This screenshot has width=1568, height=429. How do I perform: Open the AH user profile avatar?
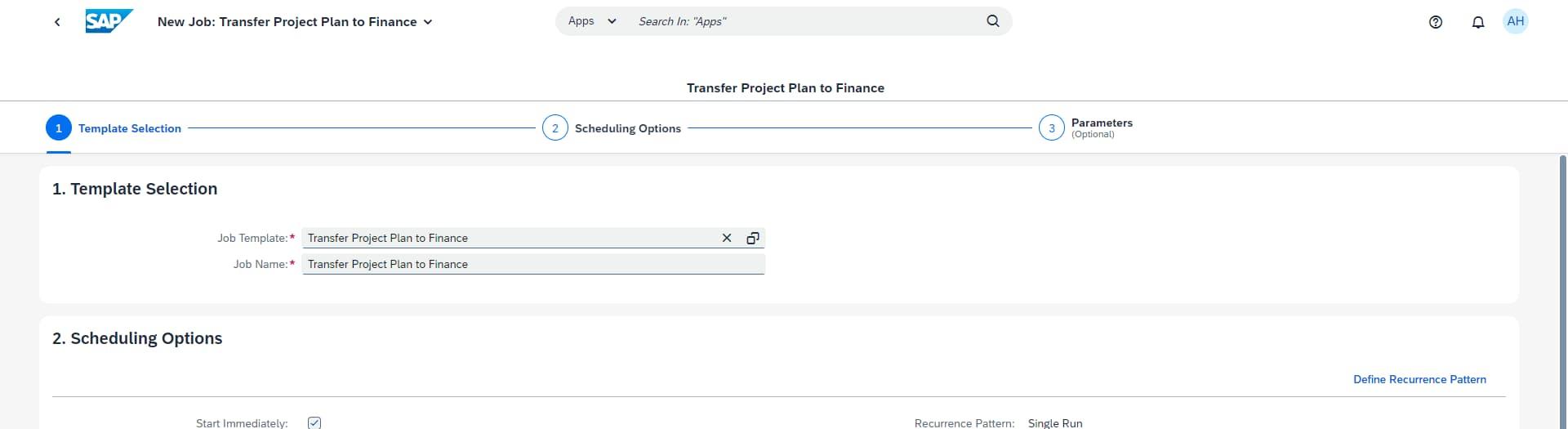pyautogui.click(x=1515, y=21)
